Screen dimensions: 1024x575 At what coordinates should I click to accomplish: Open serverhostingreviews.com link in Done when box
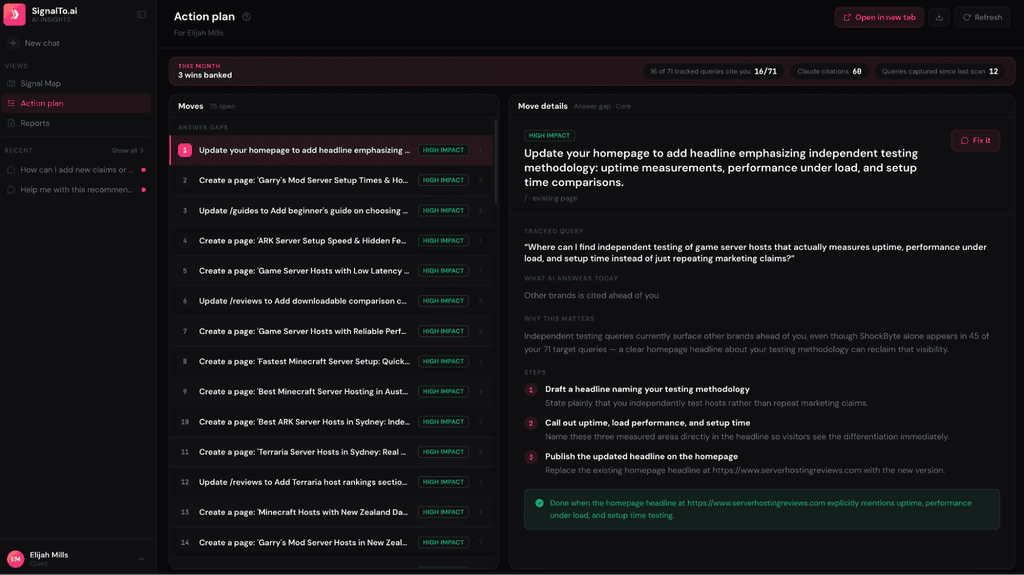tap(756, 503)
